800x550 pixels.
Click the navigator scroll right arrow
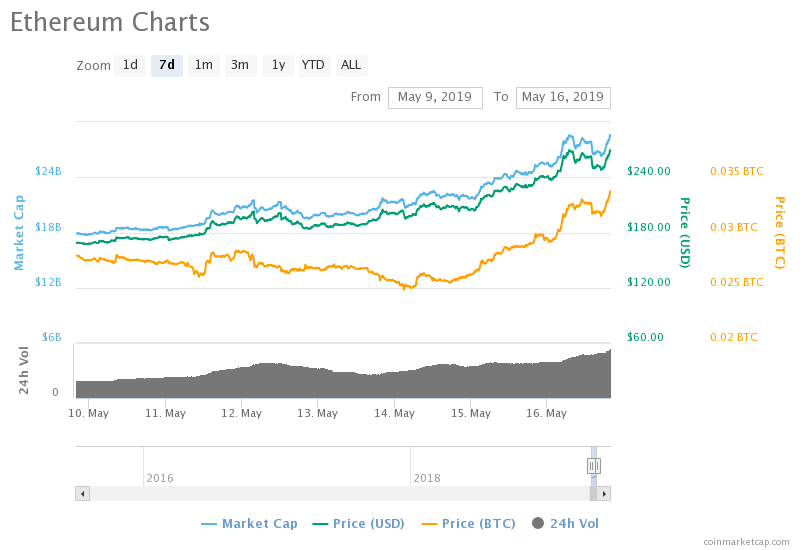[x=604, y=493]
